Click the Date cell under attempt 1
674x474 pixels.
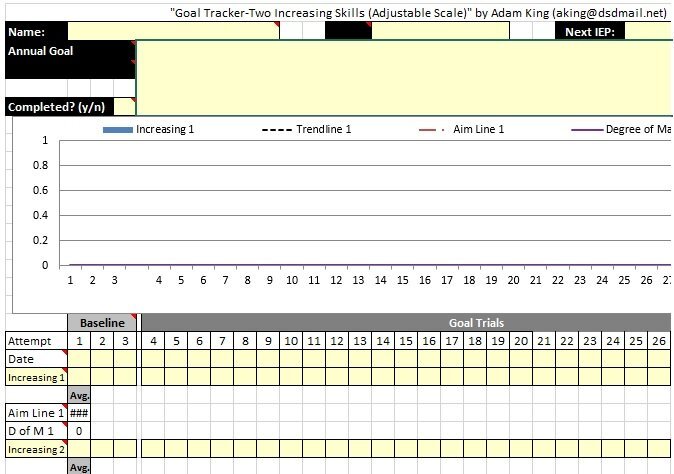pyautogui.click(x=79, y=359)
